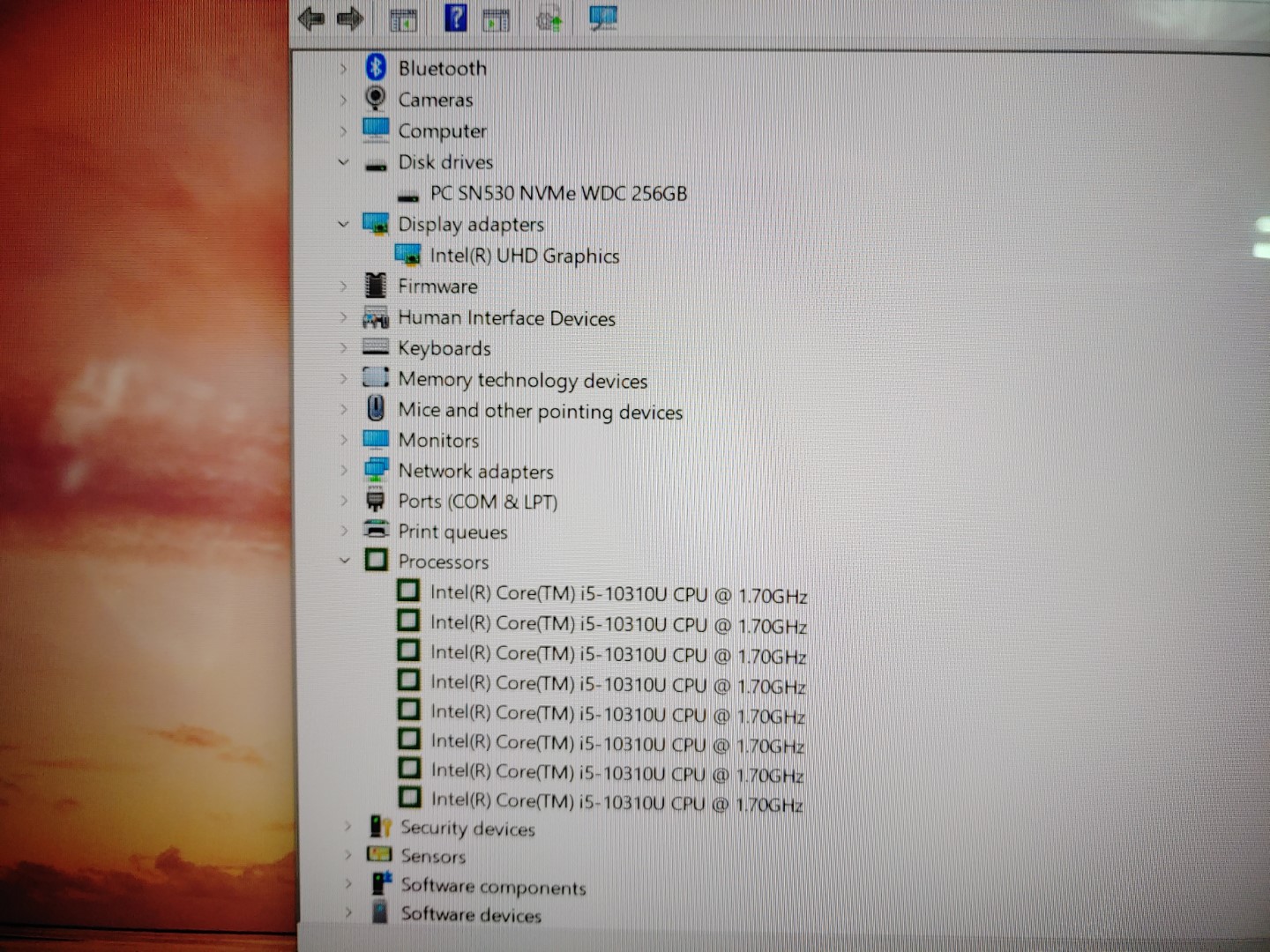Click the Sensors category icon

pos(379,854)
